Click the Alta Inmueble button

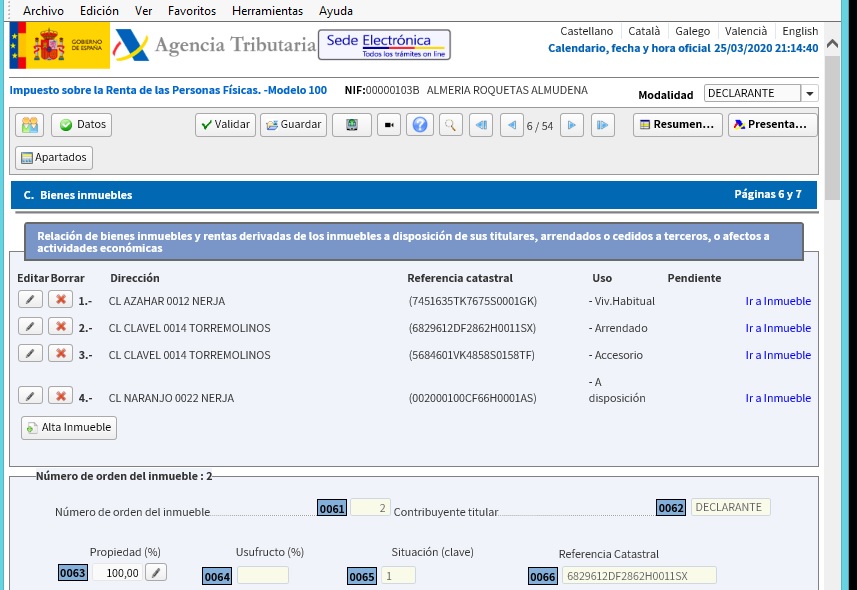point(69,427)
